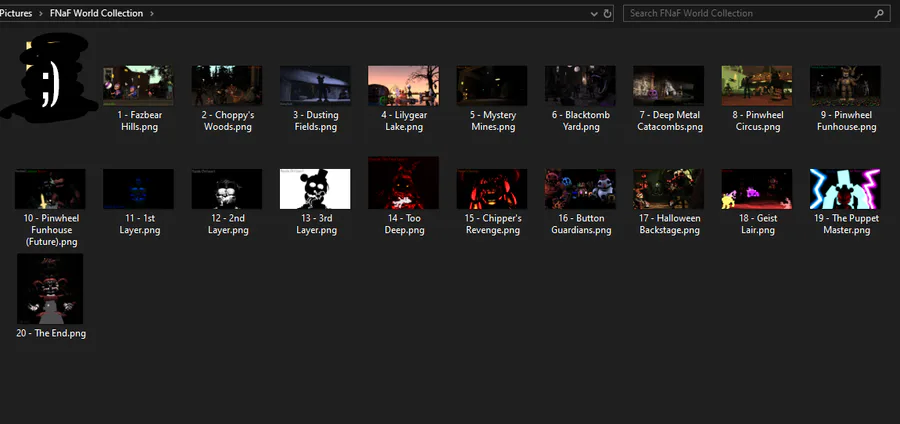Select 1 - Fazbear Hills thumbnail
900x424 pixels.
click(138, 85)
